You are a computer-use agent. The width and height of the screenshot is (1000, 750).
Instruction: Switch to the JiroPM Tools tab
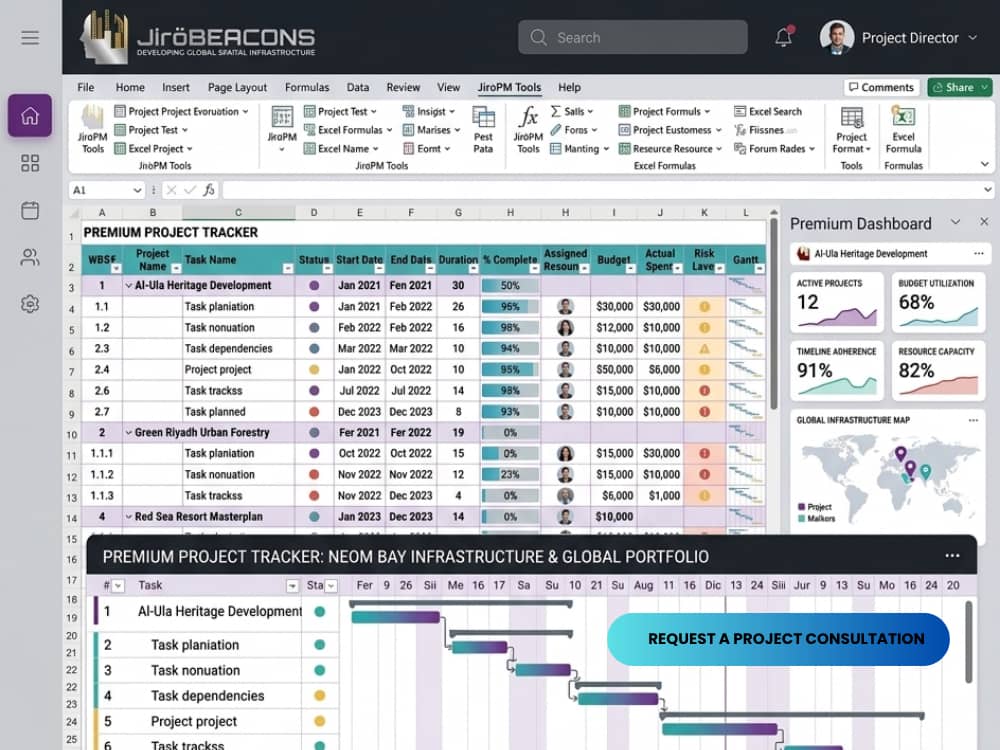(x=509, y=87)
